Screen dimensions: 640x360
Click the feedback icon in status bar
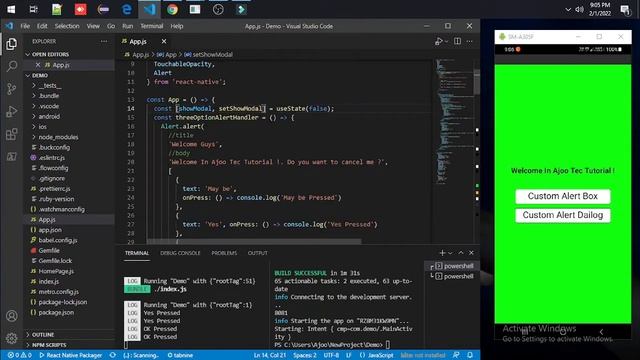(456, 355)
